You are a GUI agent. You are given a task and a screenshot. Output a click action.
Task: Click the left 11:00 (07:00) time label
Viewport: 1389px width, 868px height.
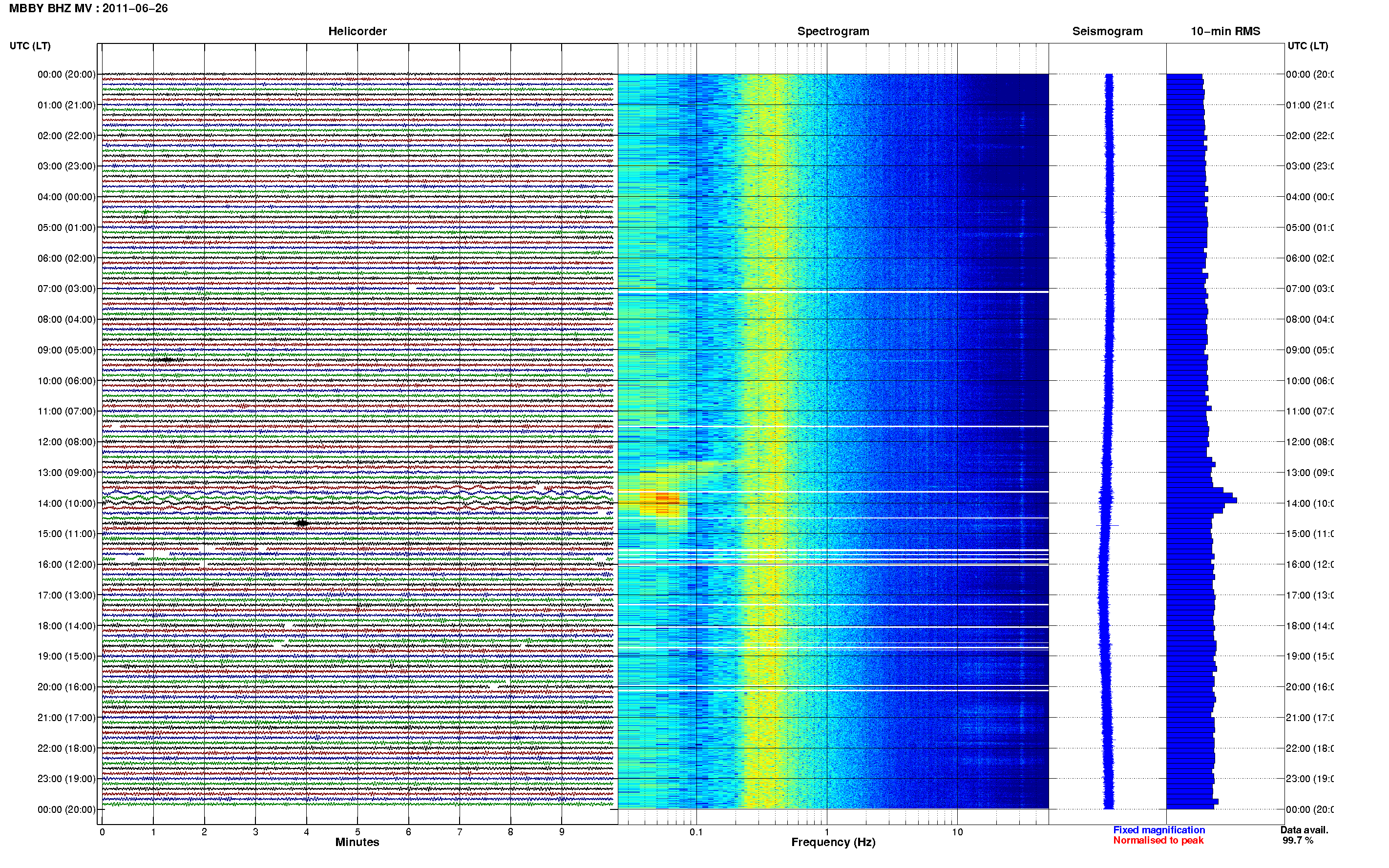pos(66,411)
